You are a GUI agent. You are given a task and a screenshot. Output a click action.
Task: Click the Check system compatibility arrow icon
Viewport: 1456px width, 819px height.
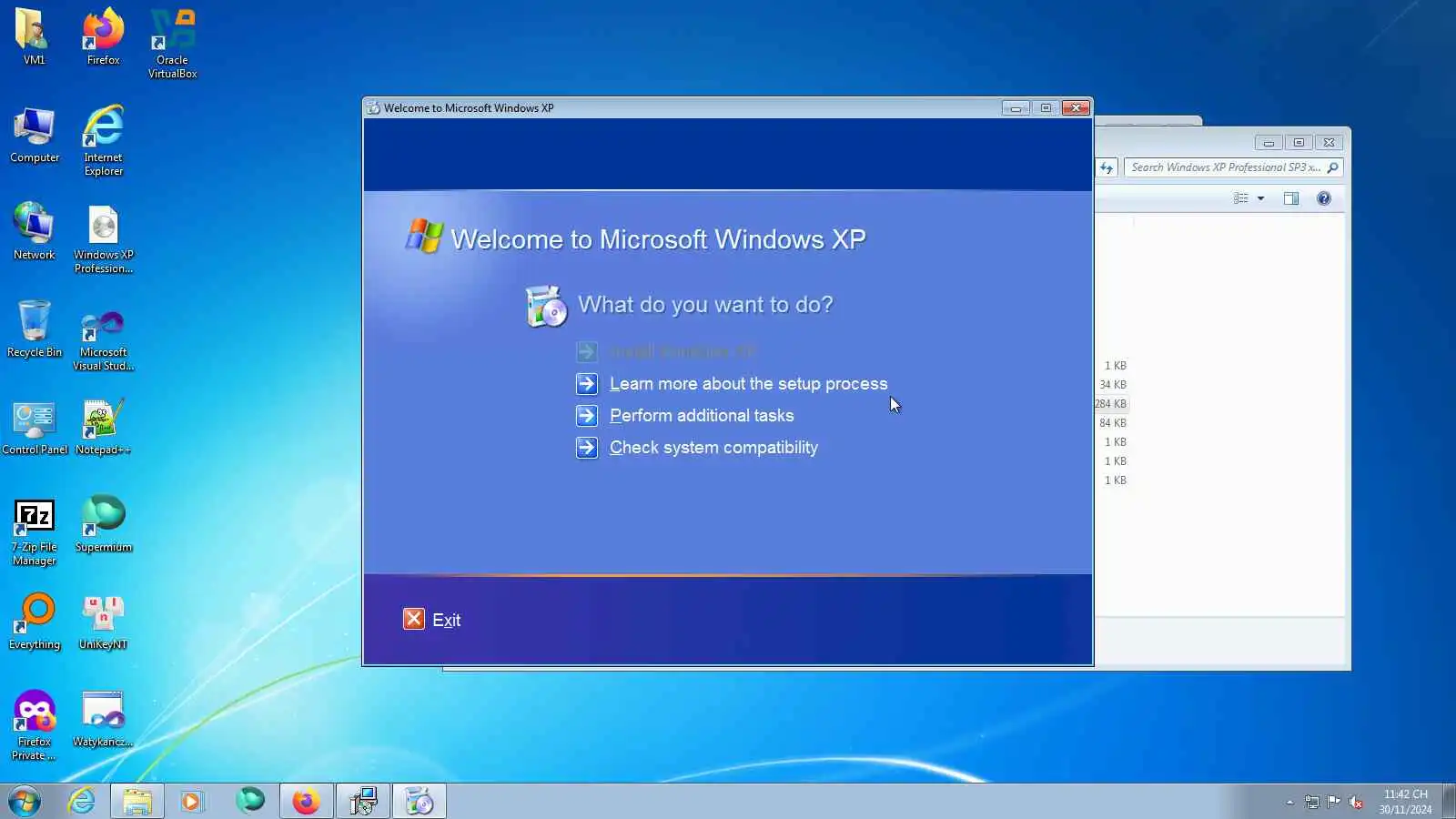coord(587,447)
